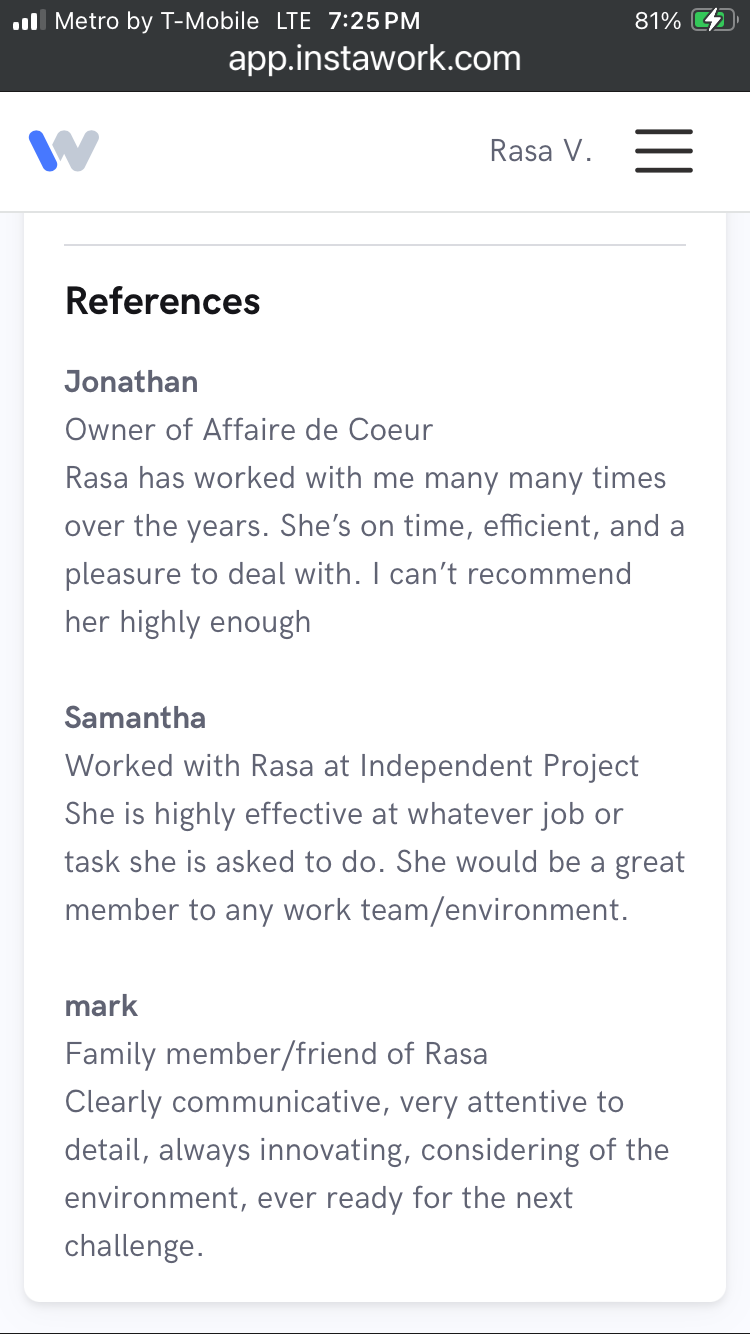This screenshot has height=1334, width=750.
Task: Open the hamburger menu
Action: coord(663,151)
